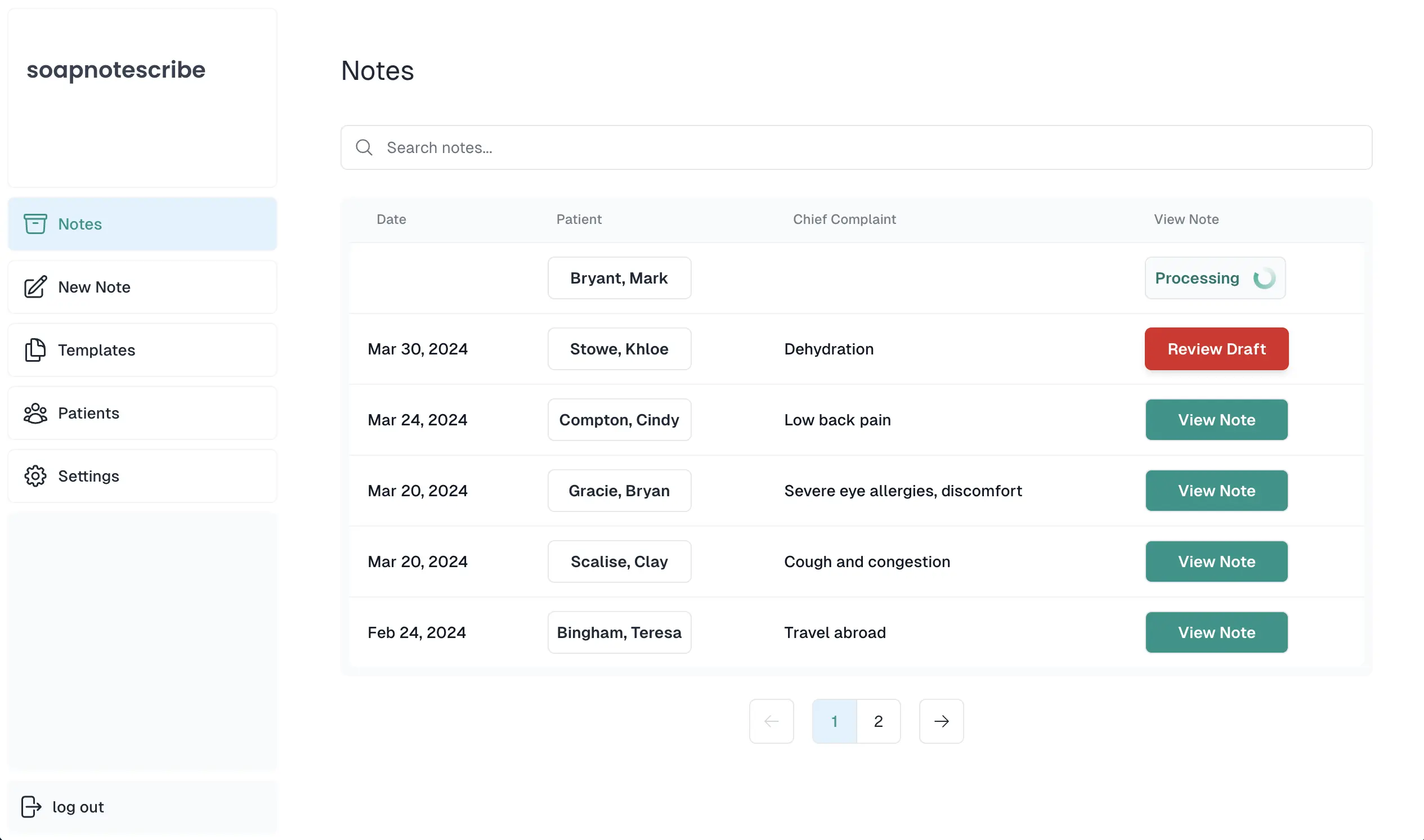The width and height of the screenshot is (1424, 840).
Task: Review Draft of Khloe Stowe's dehydration note
Action: coord(1216,349)
